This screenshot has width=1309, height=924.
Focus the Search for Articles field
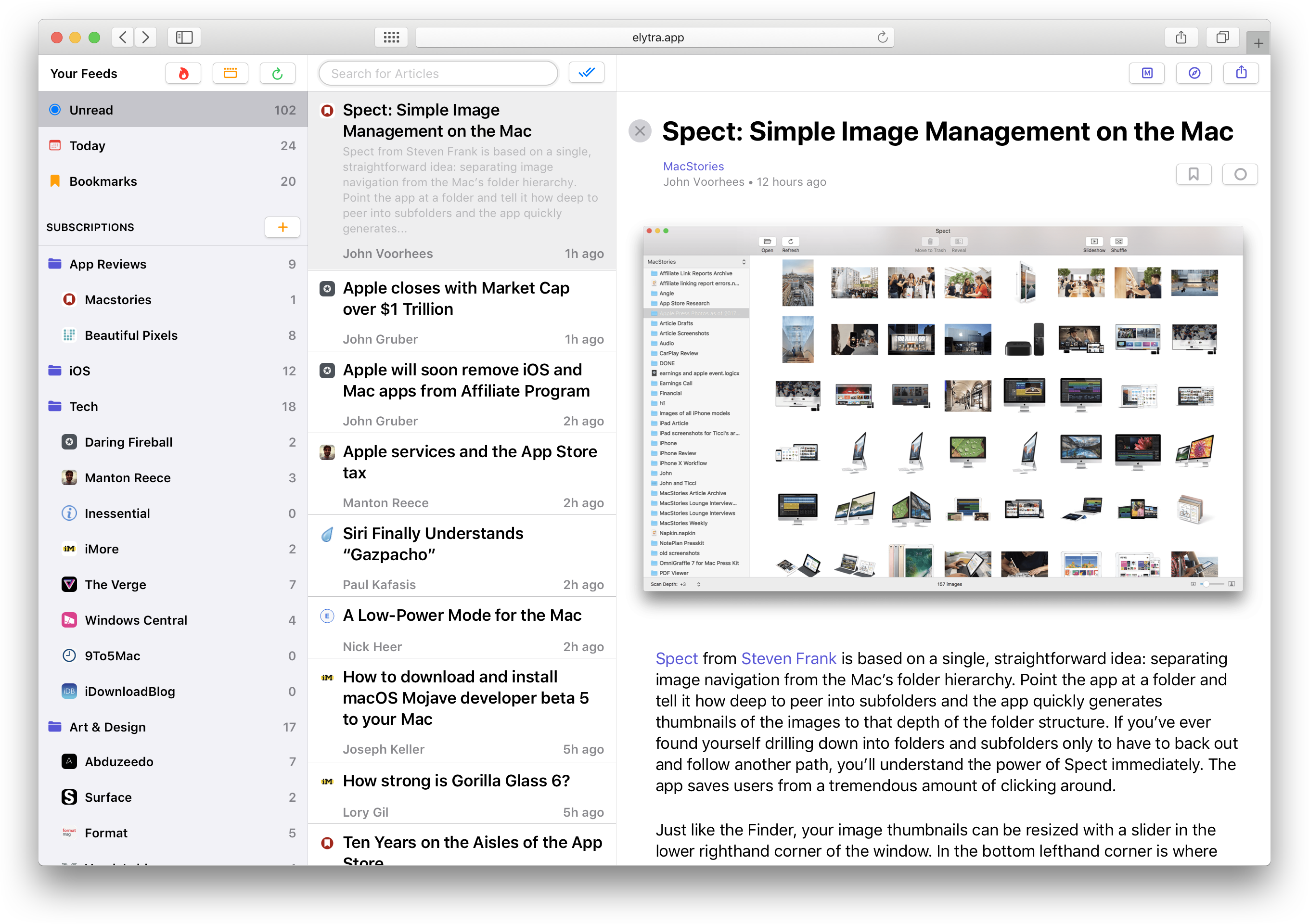click(438, 74)
